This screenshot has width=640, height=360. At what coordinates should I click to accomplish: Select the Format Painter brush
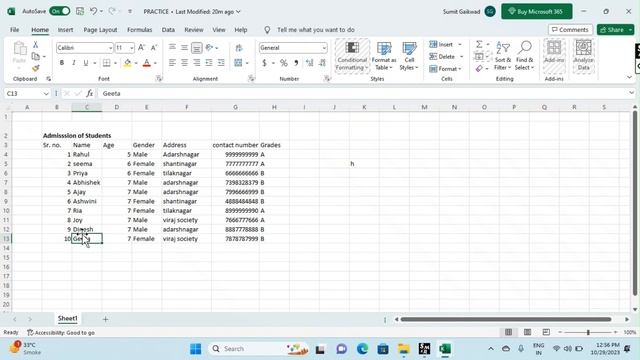coord(36,68)
